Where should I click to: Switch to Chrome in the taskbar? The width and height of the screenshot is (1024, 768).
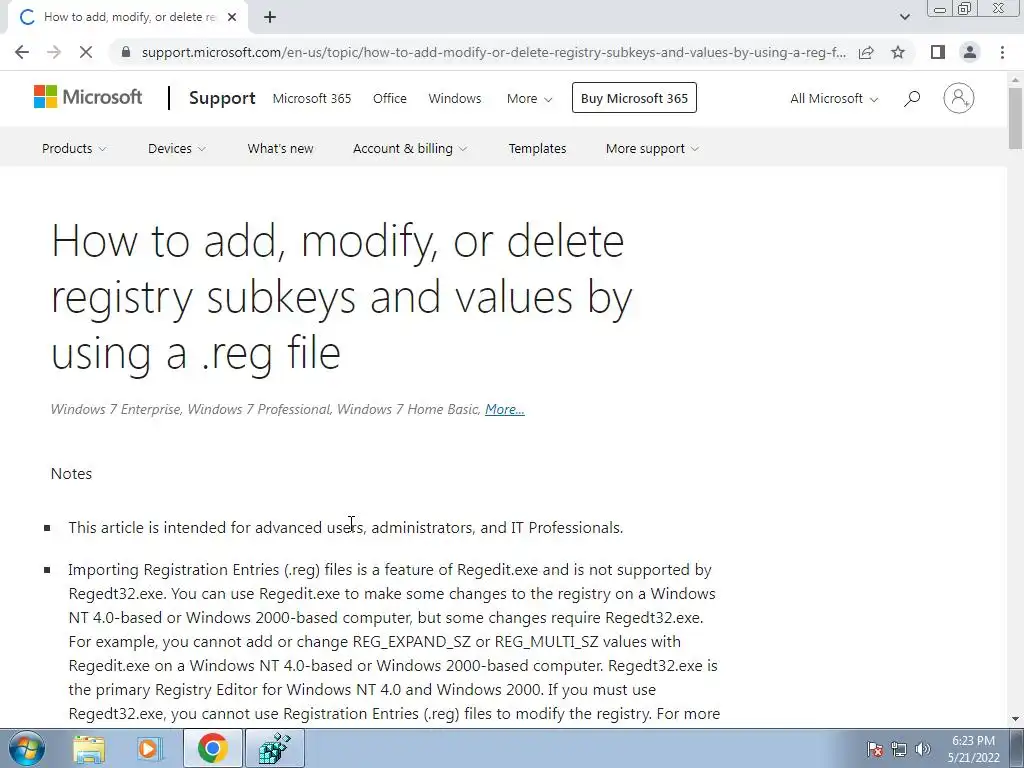(x=212, y=748)
